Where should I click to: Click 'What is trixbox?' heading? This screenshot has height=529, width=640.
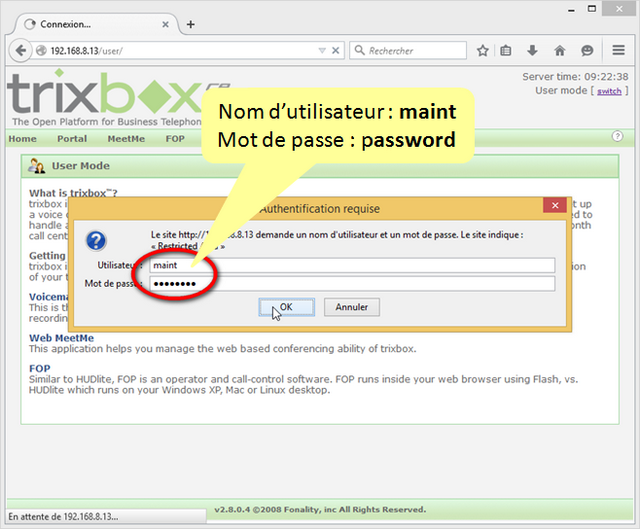(x=73, y=193)
